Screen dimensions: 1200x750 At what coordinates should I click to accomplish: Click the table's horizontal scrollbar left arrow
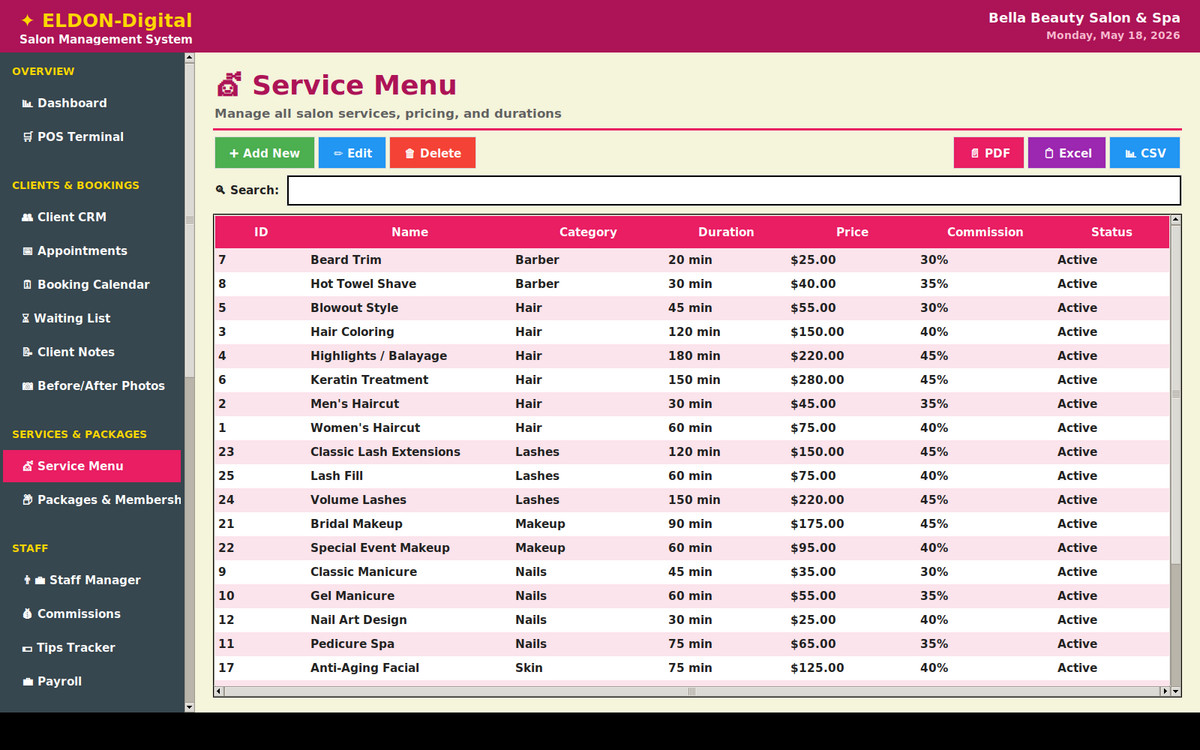pyautogui.click(x=220, y=691)
